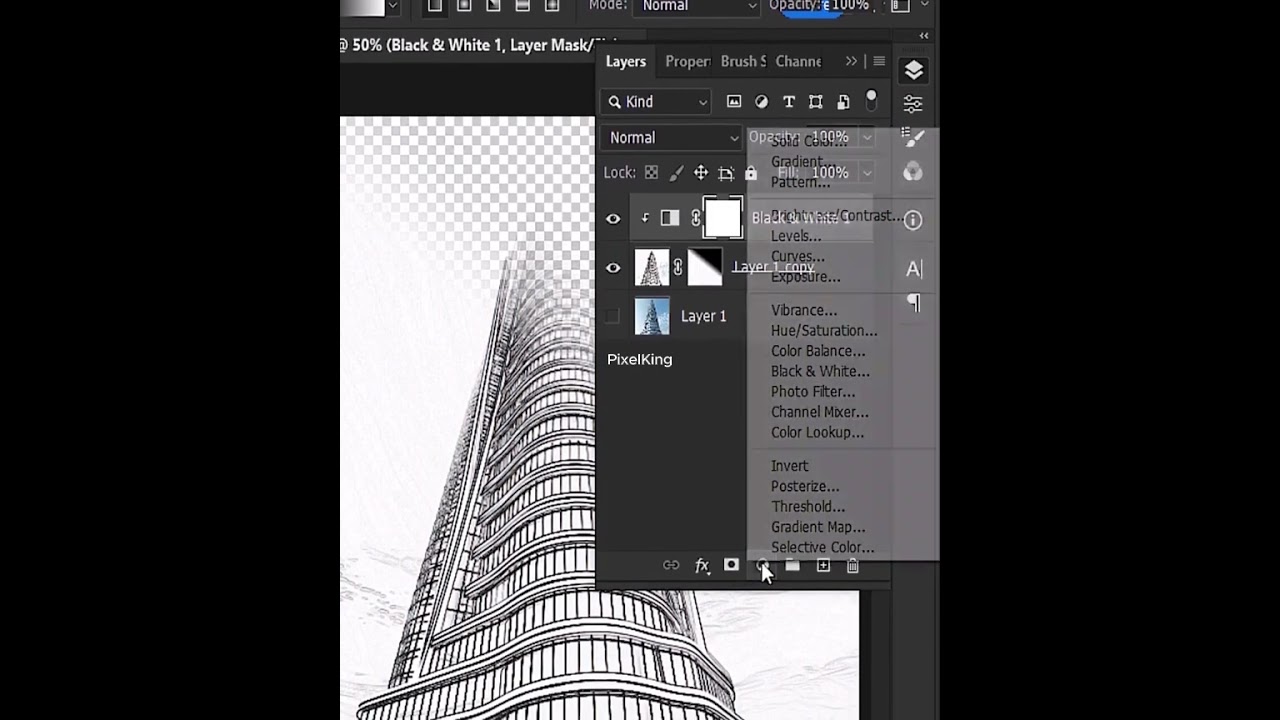Show the hidden Layer 1

coord(612,316)
